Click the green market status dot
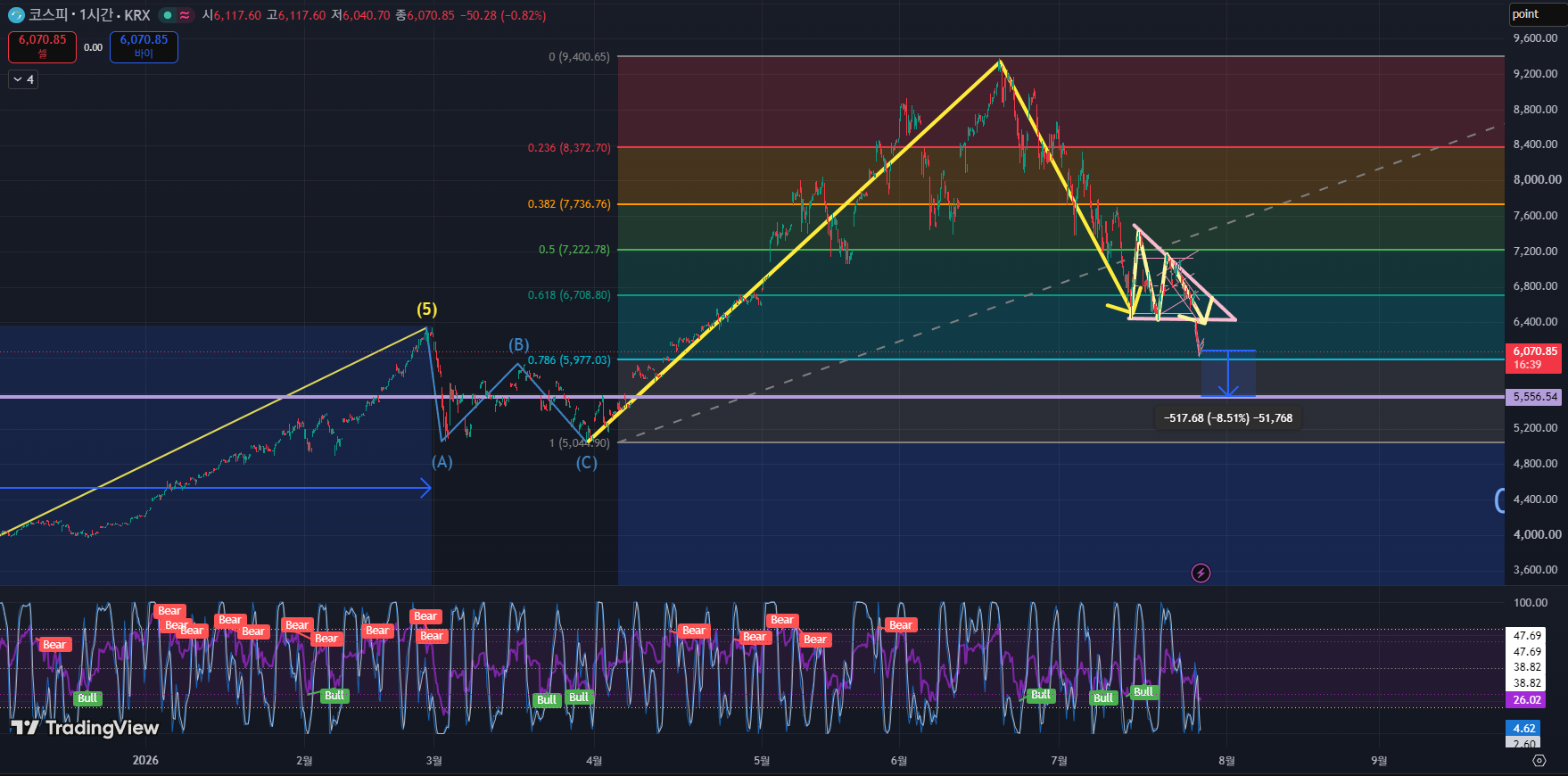This screenshot has width=1568, height=776. point(167,15)
